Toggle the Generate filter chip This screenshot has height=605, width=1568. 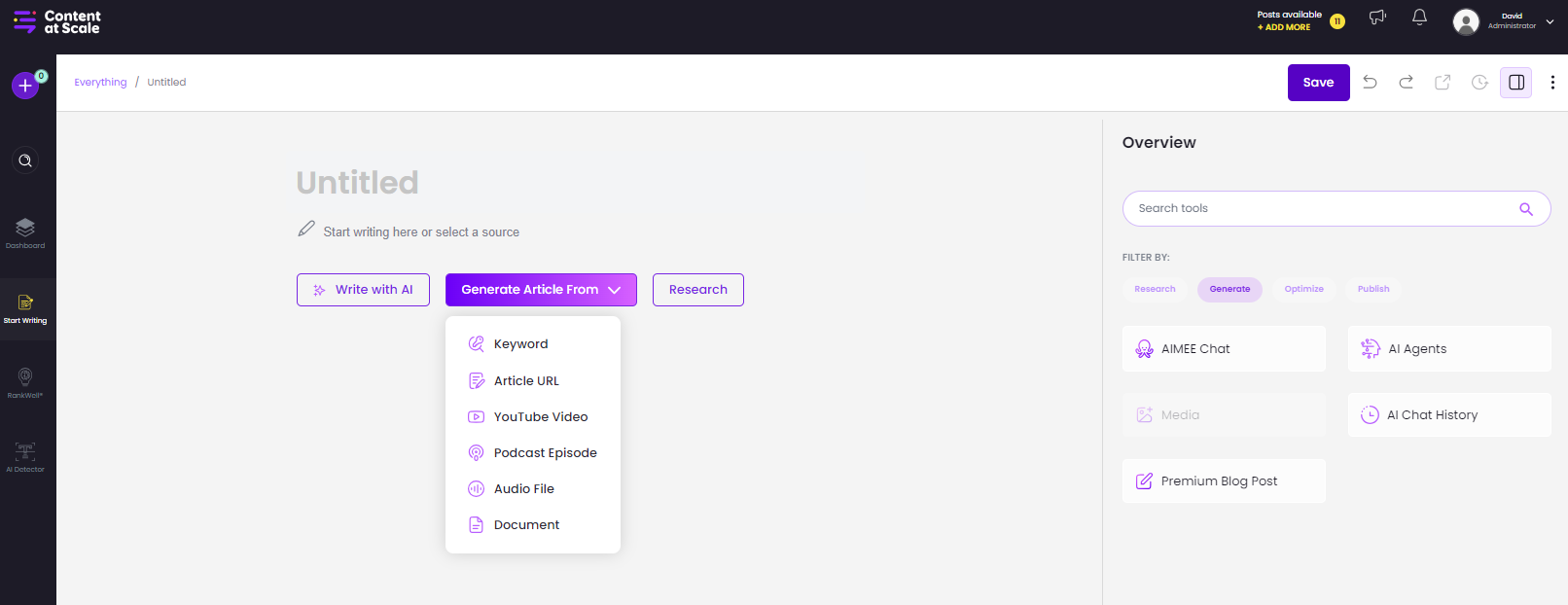tap(1229, 289)
